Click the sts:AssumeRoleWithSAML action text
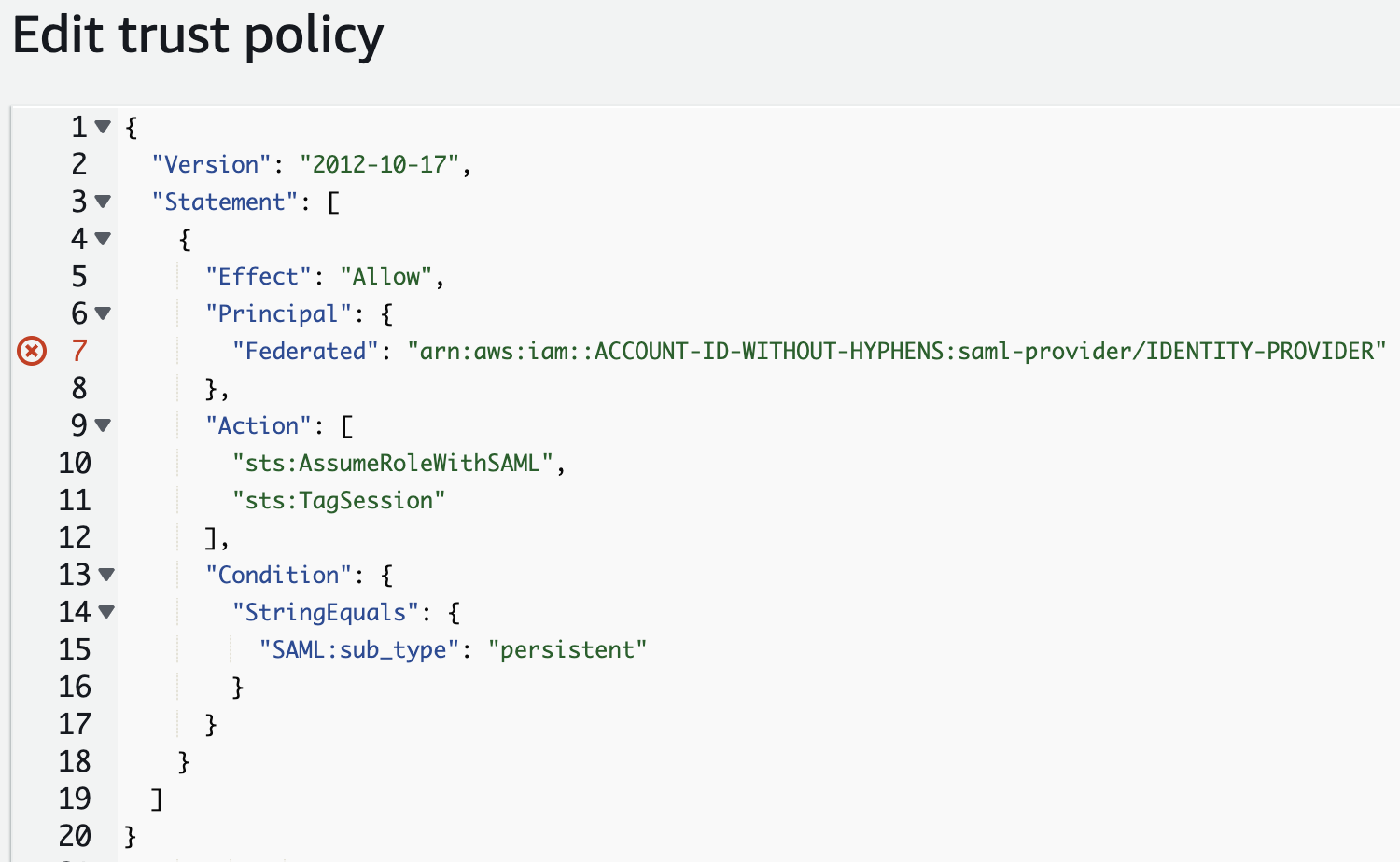This screenshot has height=862, width=1400. click(392, 463)
